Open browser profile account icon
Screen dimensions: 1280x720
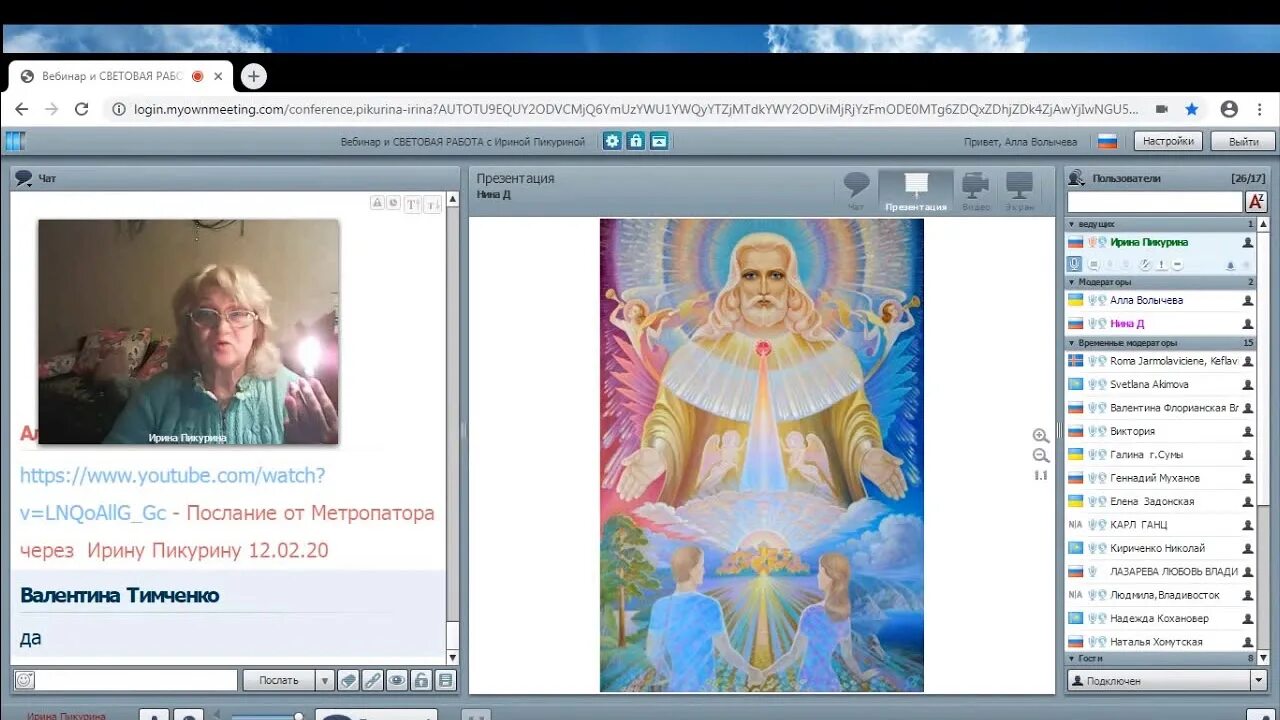tap(1229, 109)
